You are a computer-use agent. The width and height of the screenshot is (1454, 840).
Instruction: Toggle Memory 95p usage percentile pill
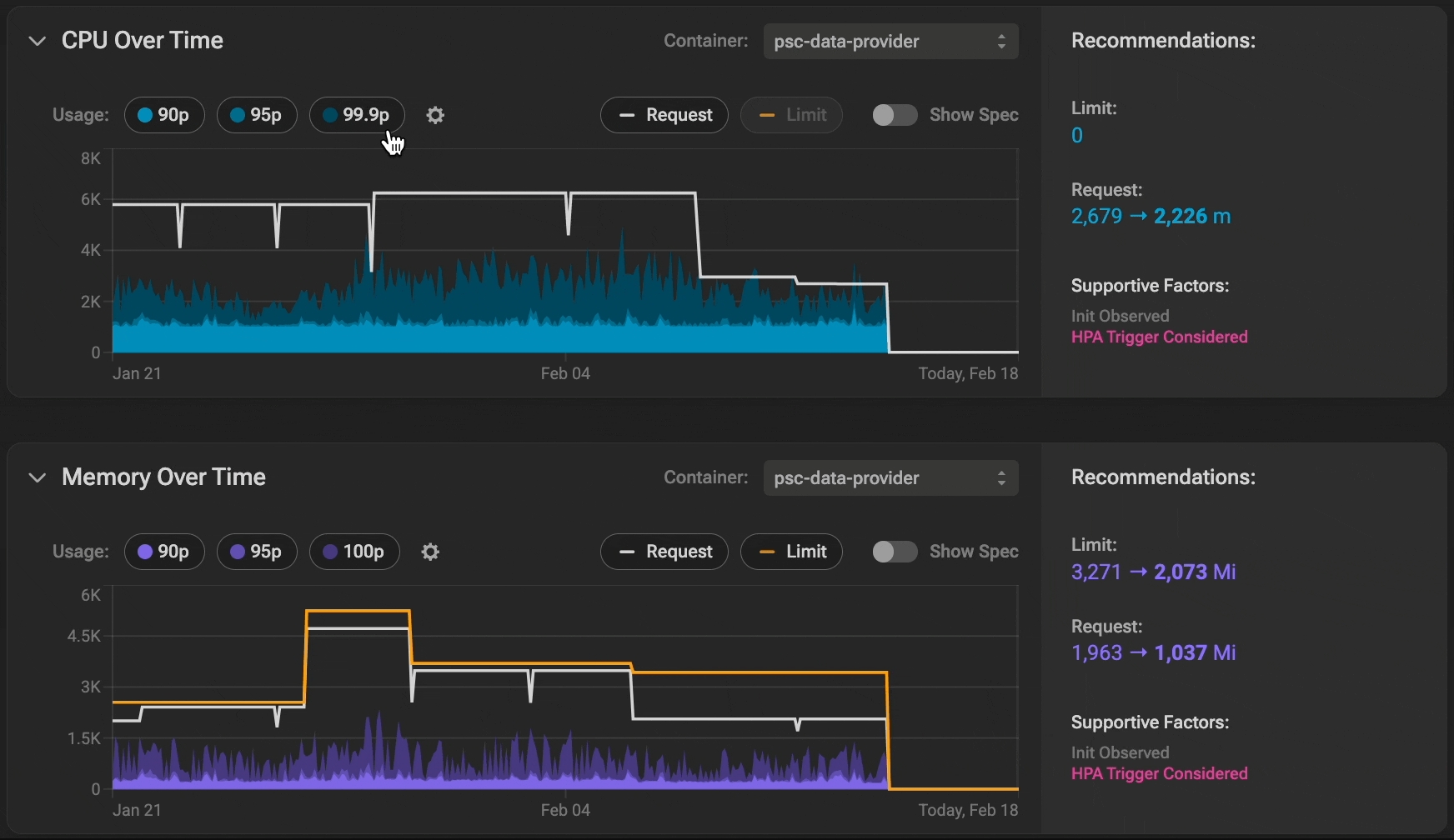point(257,552)
